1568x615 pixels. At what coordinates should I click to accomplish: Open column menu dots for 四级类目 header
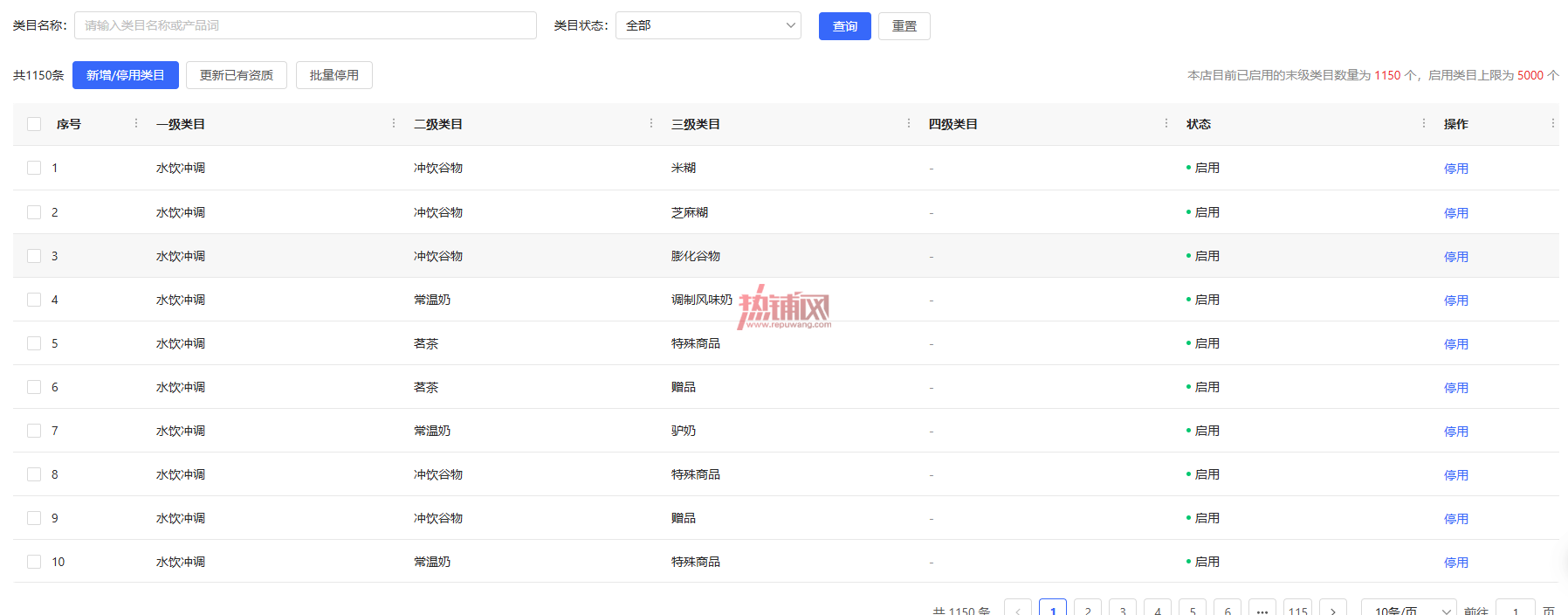point(1166,123)
